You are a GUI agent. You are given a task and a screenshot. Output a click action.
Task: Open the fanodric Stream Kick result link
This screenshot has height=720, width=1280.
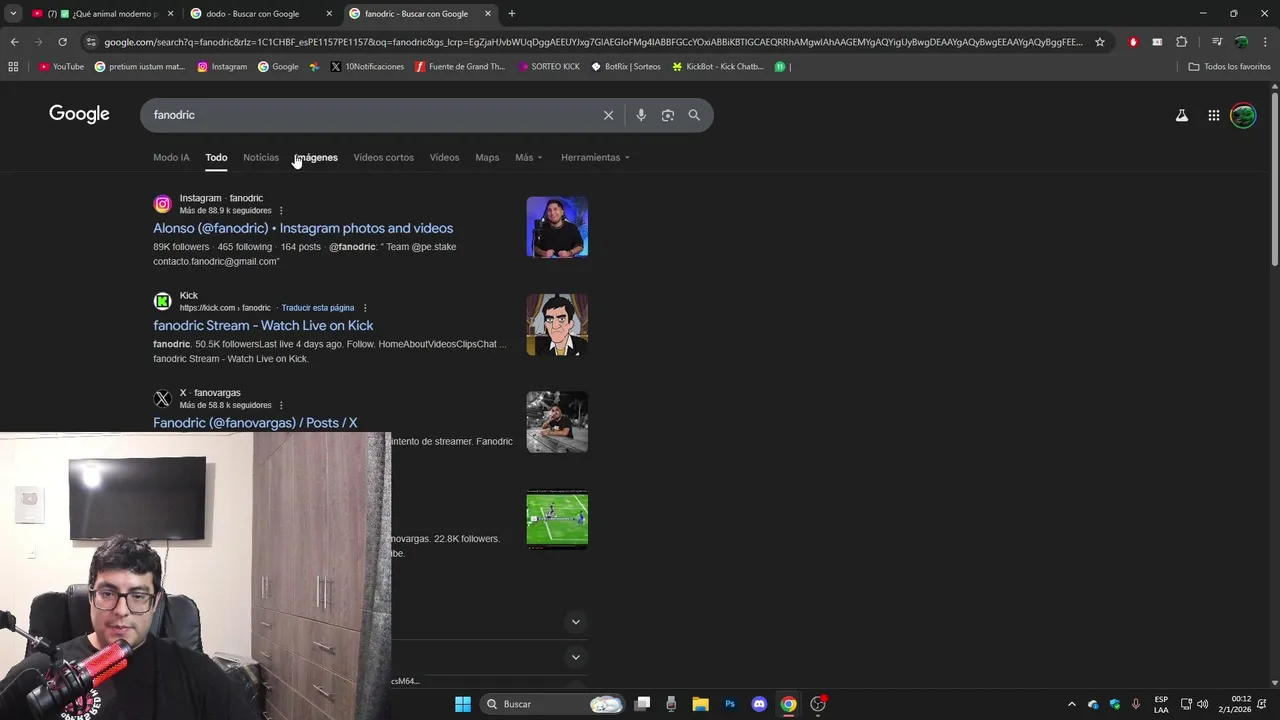pyautogui.click(x=263, y=325)
